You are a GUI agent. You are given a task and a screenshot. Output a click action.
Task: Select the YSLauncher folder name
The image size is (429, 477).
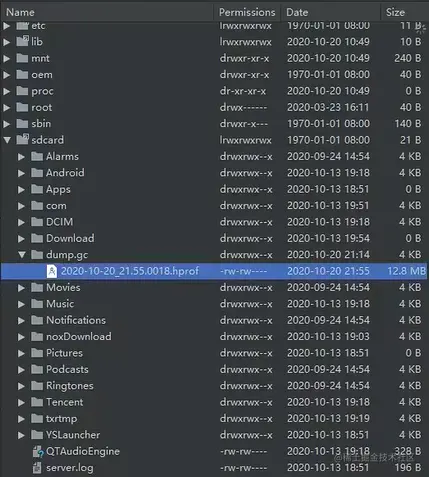click(x=73, y=435)
